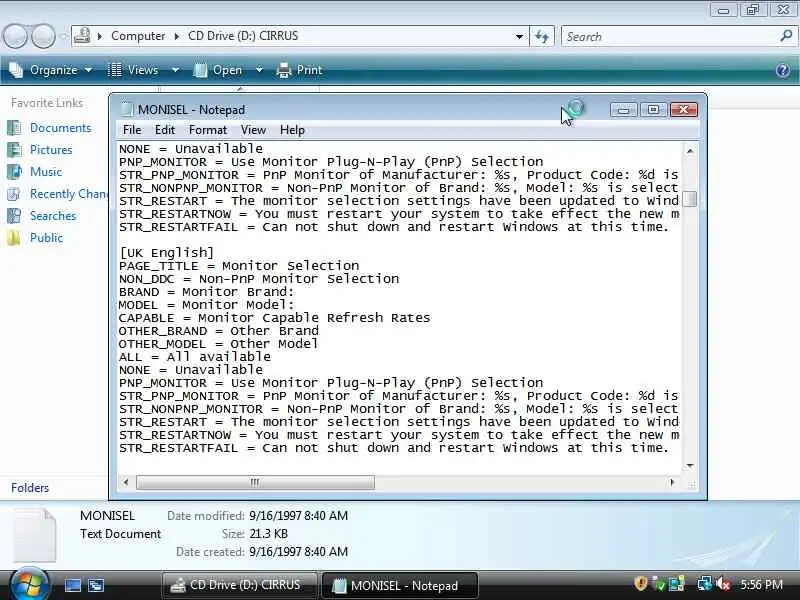Viewport: 800px width, 600px height.
Task: Click the search magnifier icon
Action: 786,36
